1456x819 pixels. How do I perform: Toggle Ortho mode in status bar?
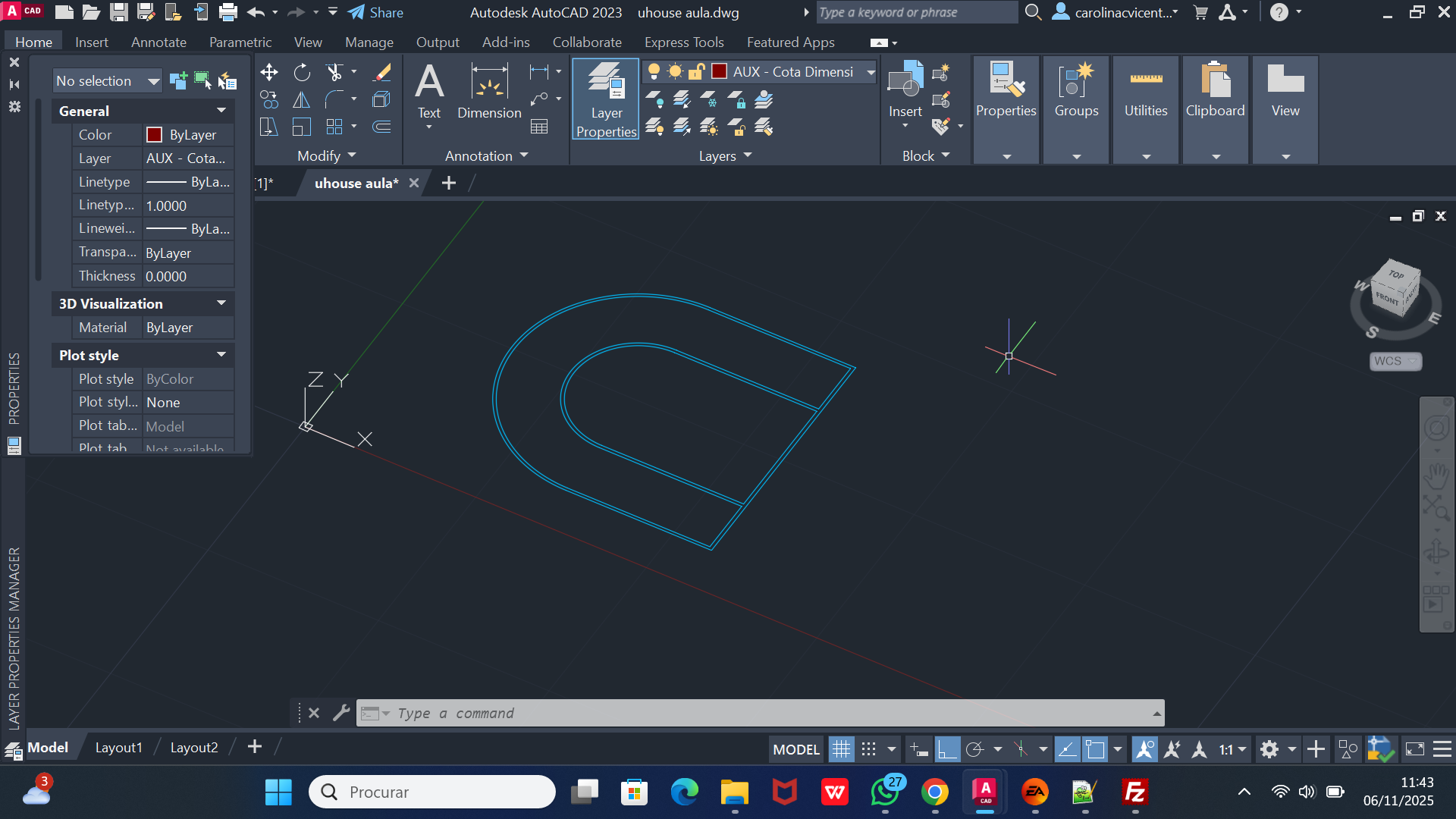[x=946, y=750]
